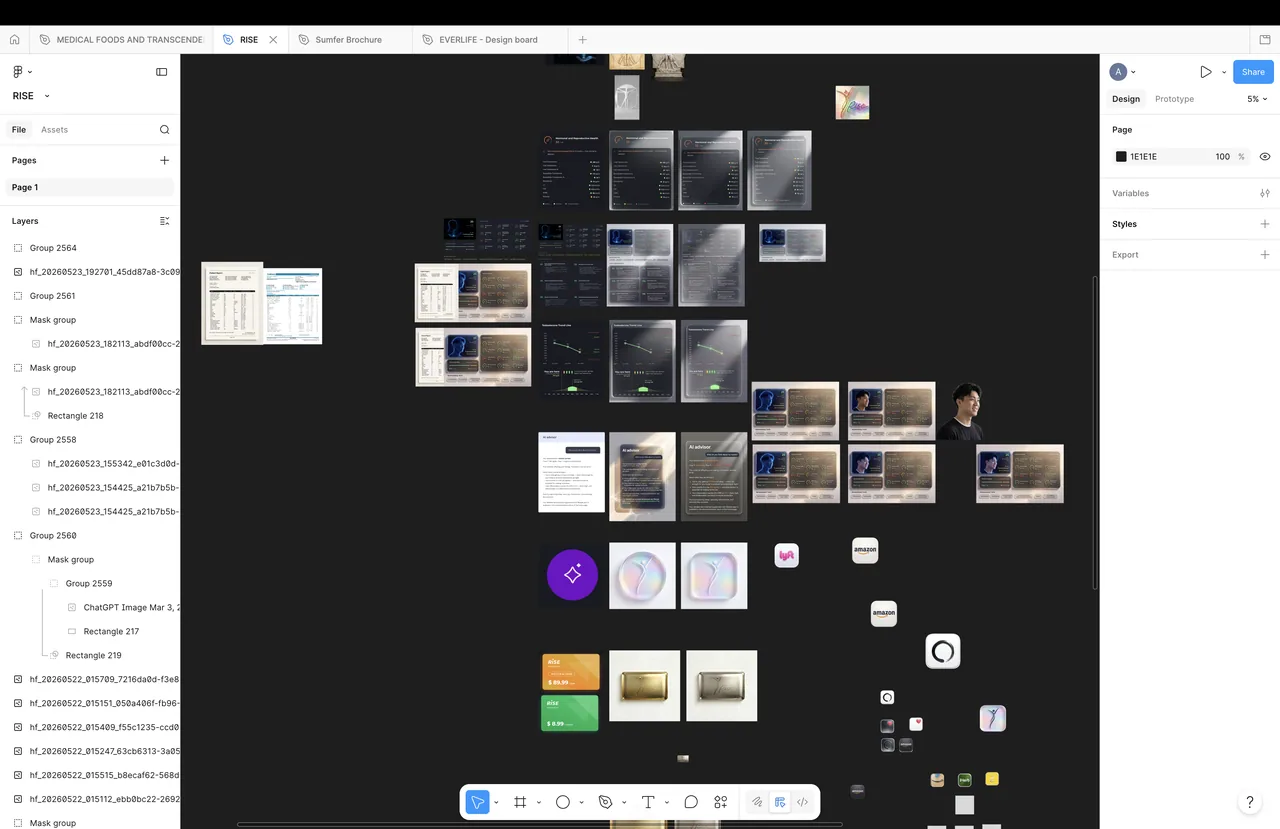This screenshot has height=829, width=1280.
Task: Open the Prototype tab in right panel
Action: click(x=1174, y=99)
